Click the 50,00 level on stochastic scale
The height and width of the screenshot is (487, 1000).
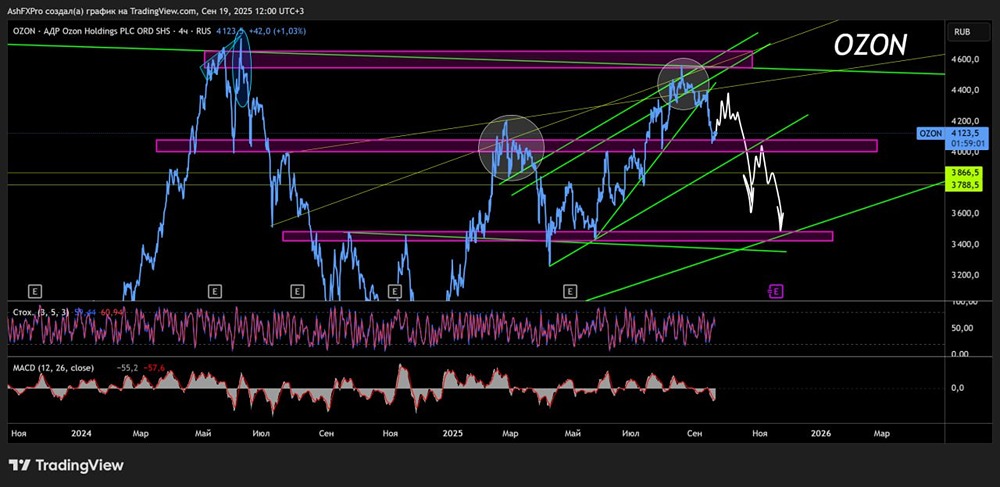point(962,328)
